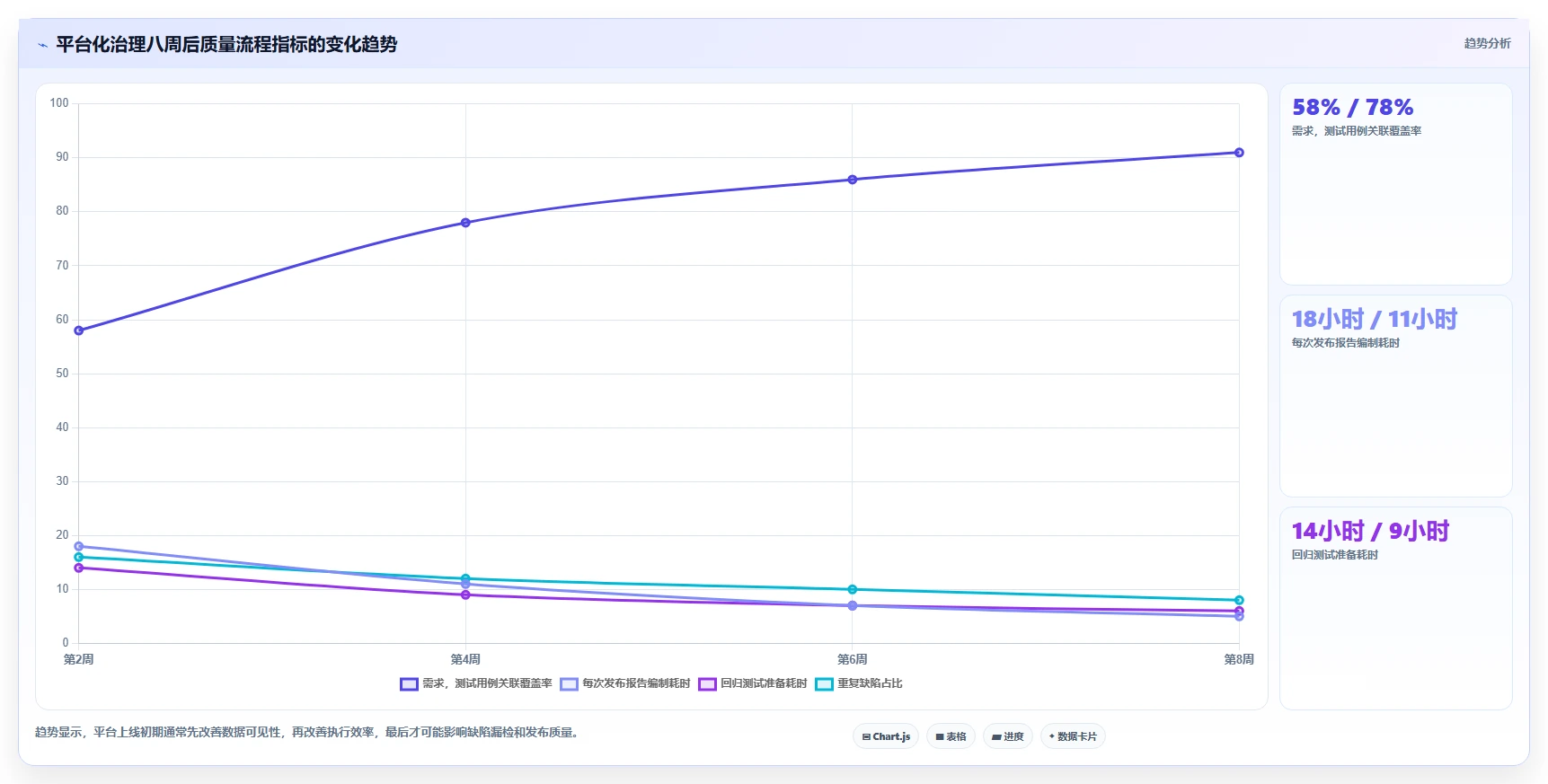Click the trend icon beside the chart title
1548x784 pixels.
click(42, 45)
